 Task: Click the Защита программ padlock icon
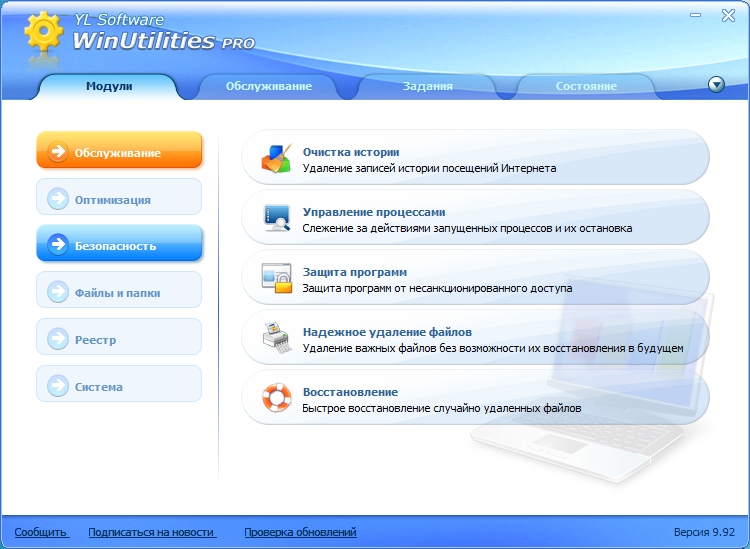click(276, 278)
